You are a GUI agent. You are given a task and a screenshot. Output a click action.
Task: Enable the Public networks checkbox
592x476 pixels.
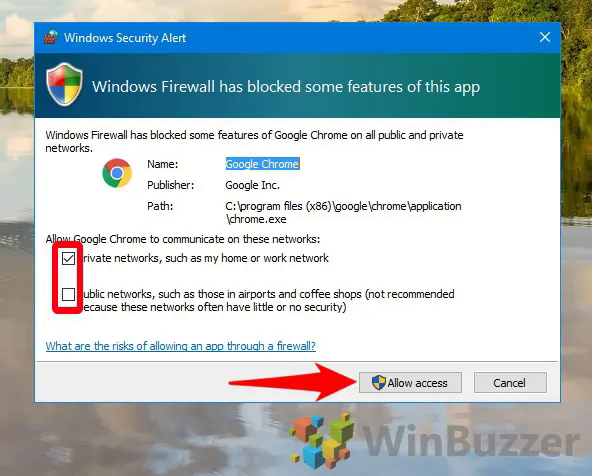68,294
